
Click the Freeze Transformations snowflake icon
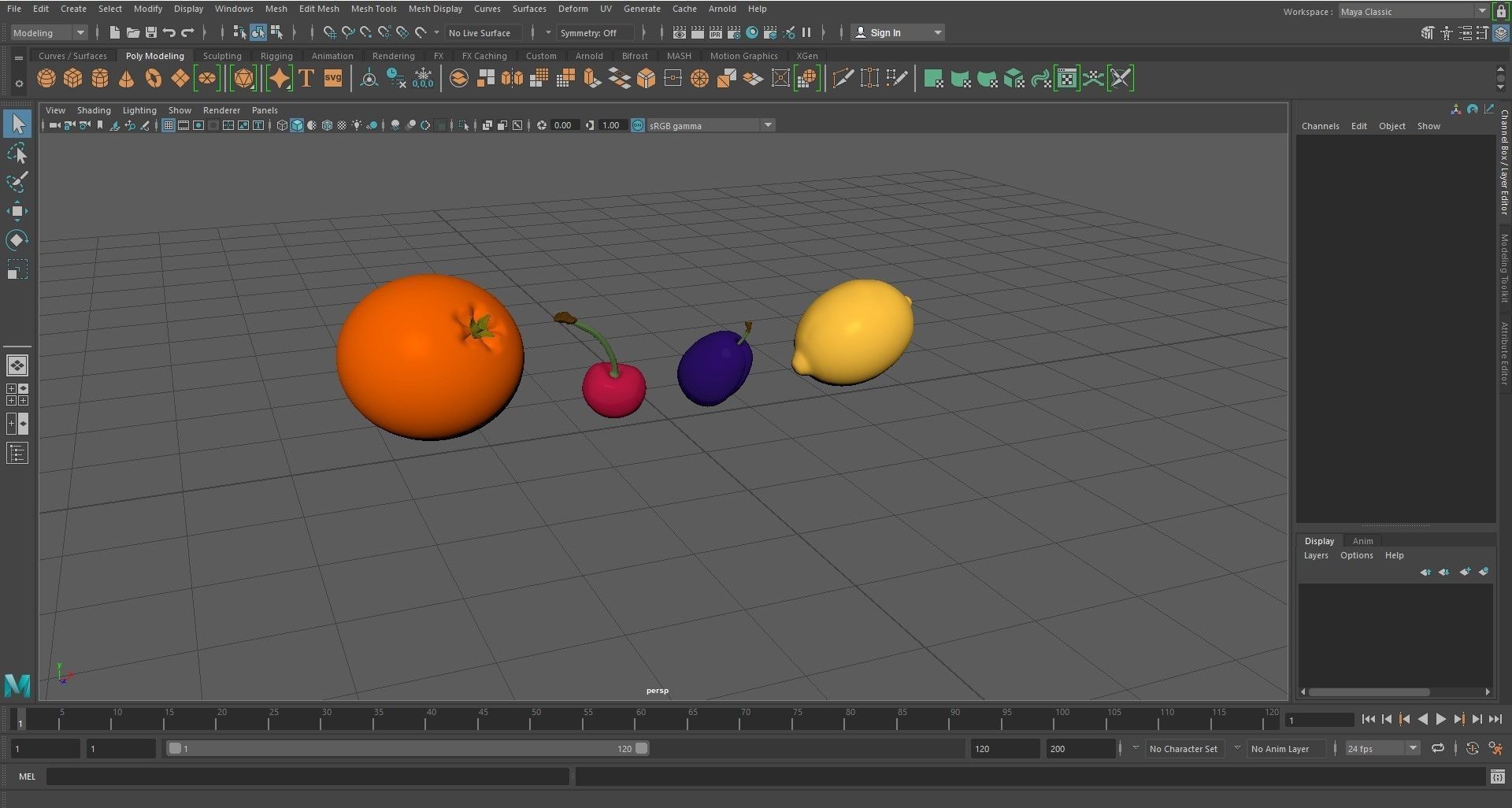click(423, 79)
